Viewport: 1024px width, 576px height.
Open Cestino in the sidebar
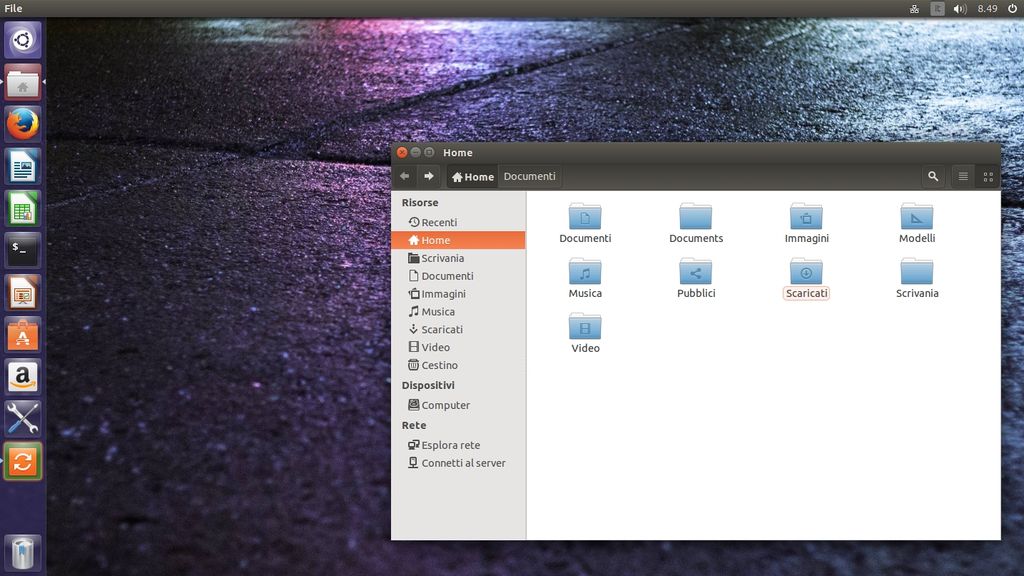click(439, 365)
